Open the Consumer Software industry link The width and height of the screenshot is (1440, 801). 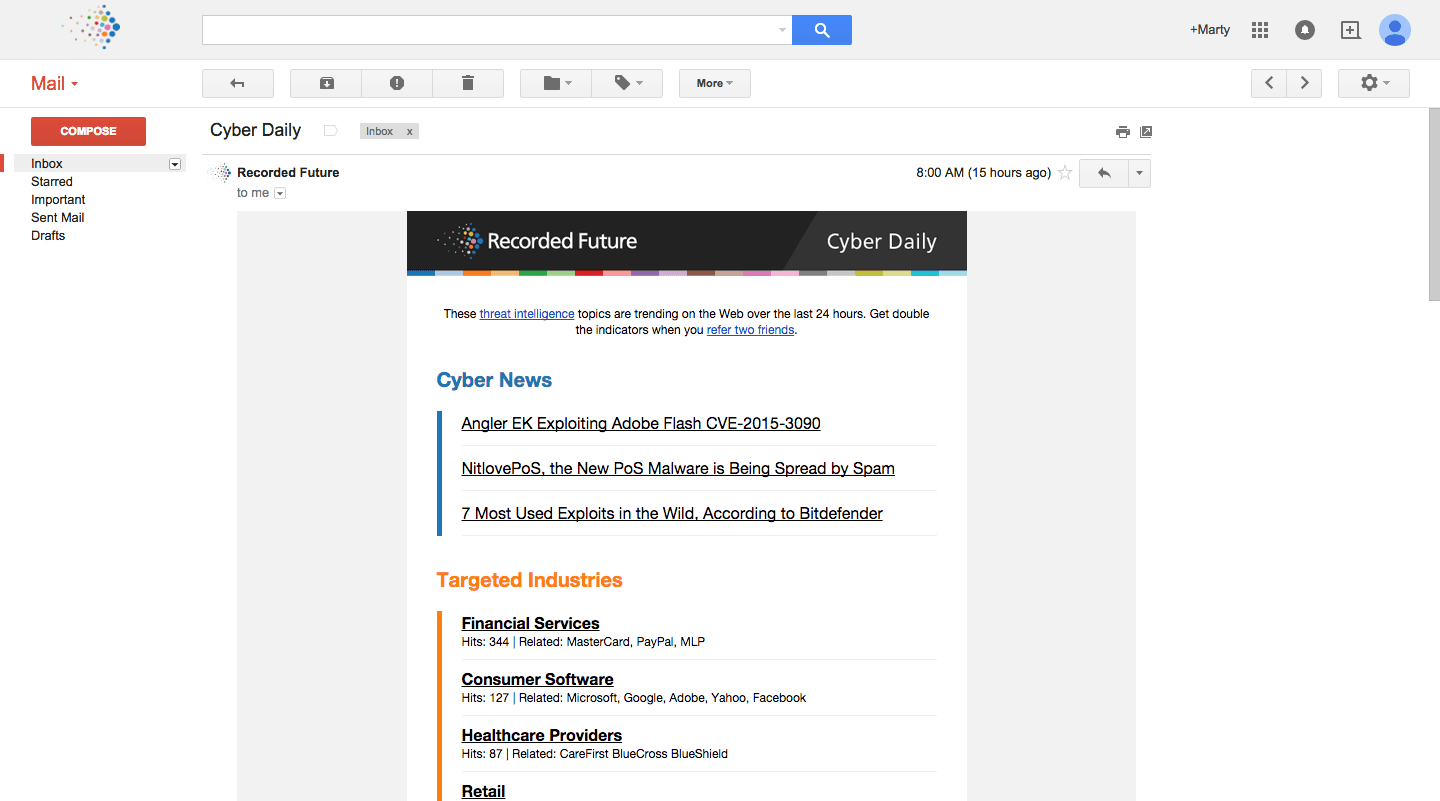tap(537, 679)
